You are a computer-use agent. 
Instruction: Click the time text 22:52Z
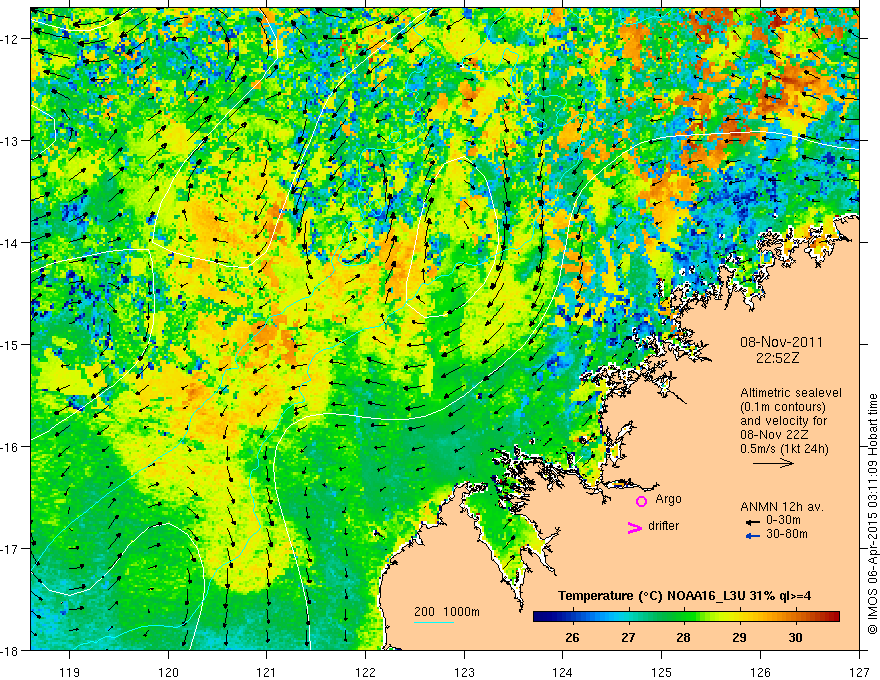point(777,358)
